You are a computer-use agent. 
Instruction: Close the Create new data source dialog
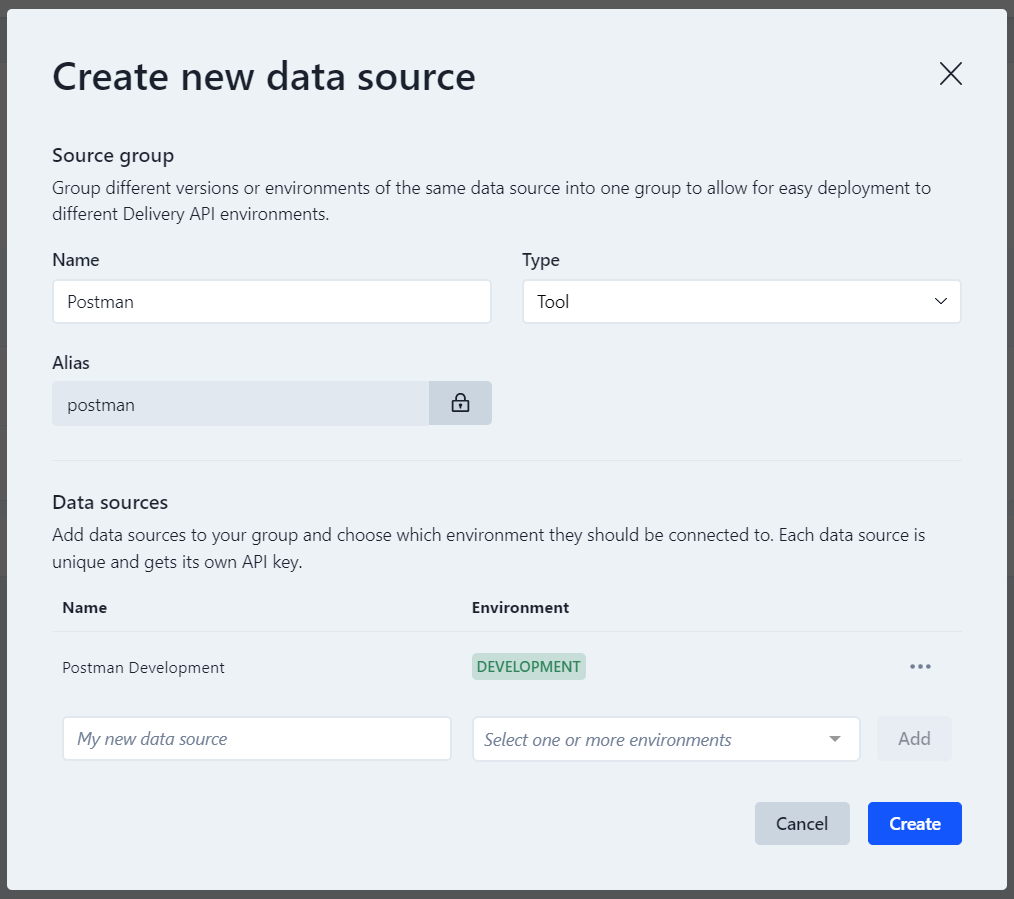[x=950, y=74]
